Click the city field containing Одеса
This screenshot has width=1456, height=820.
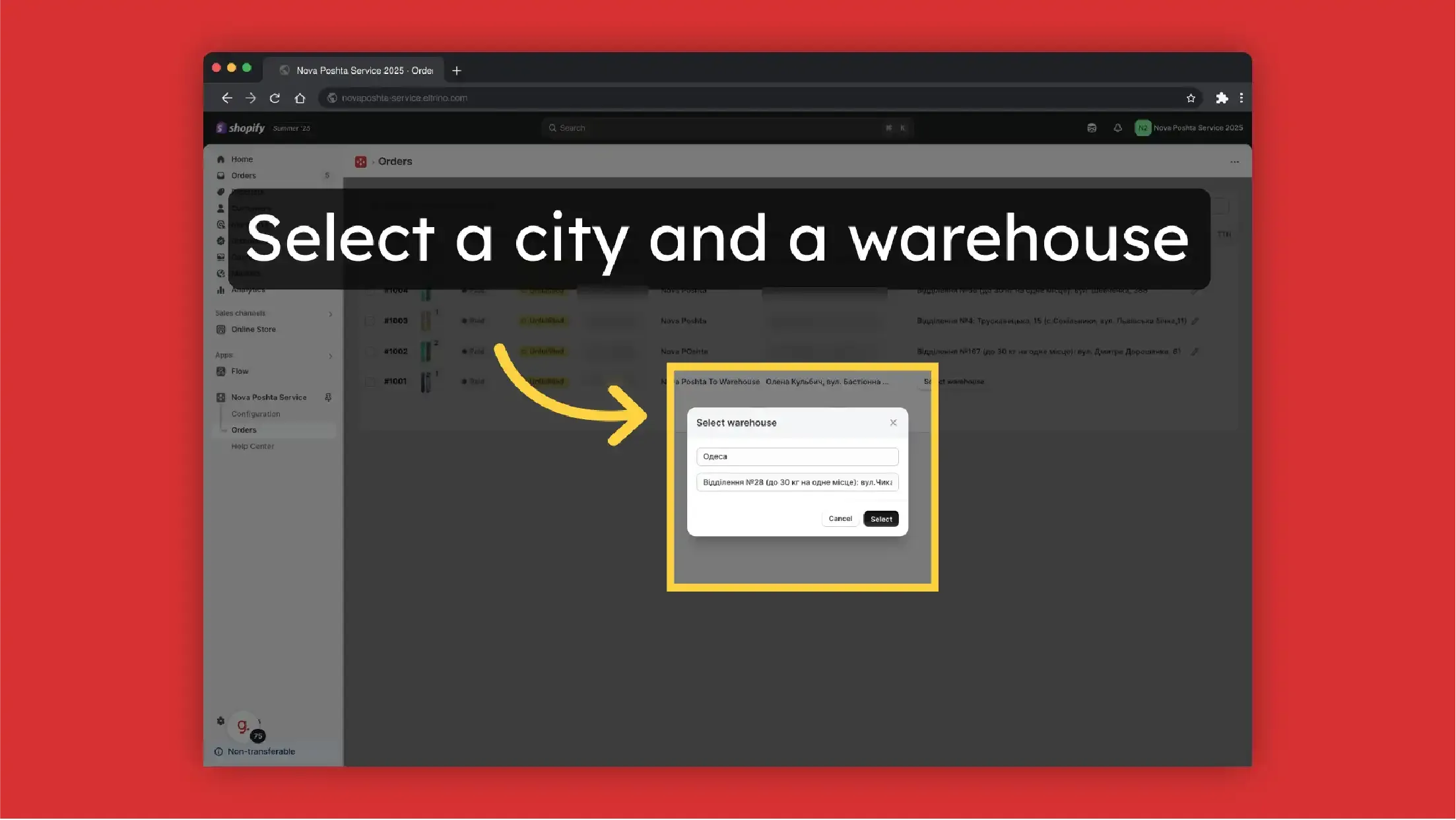coord(797,457)
